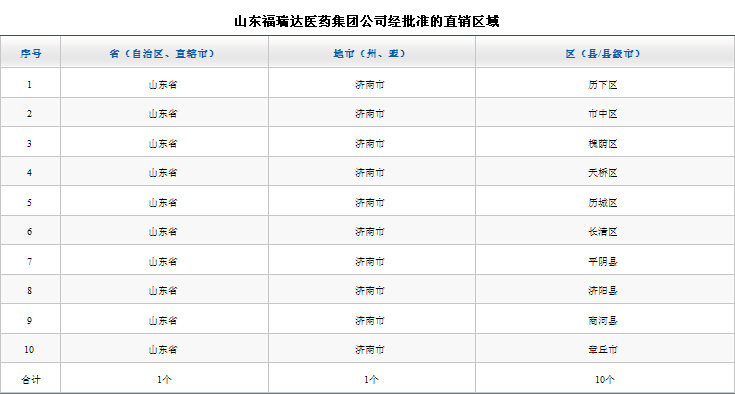Select the 商河县 cell
The image size is (735, 394).
click(x=603, y=321)
